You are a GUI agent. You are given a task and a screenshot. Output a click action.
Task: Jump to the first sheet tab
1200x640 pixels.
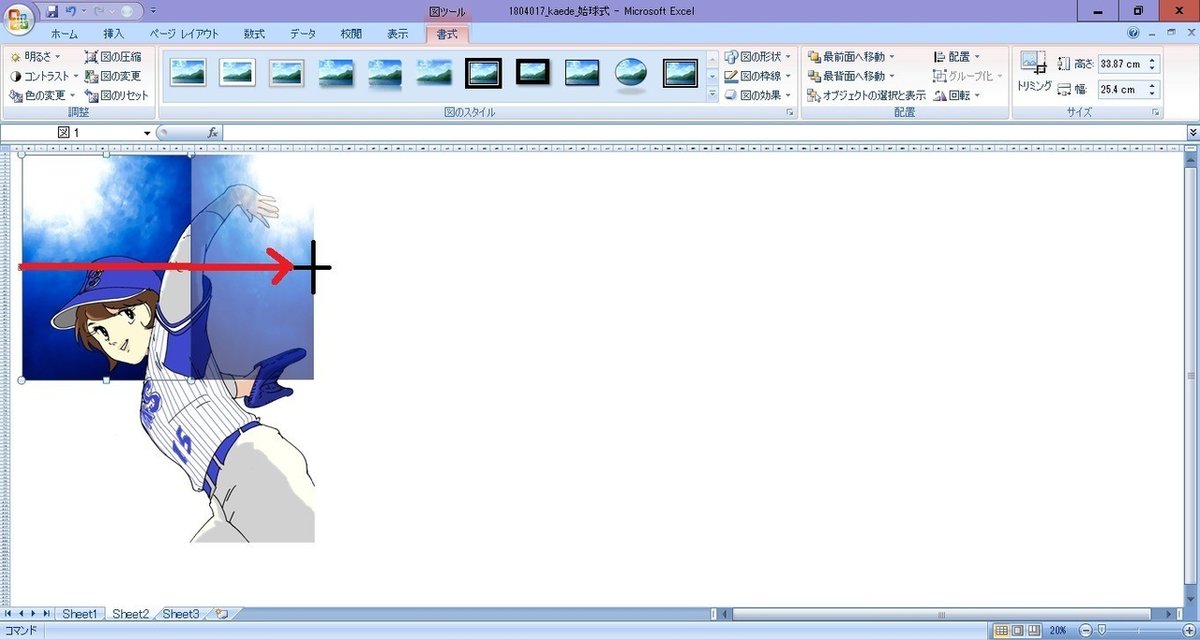(9, 614)
